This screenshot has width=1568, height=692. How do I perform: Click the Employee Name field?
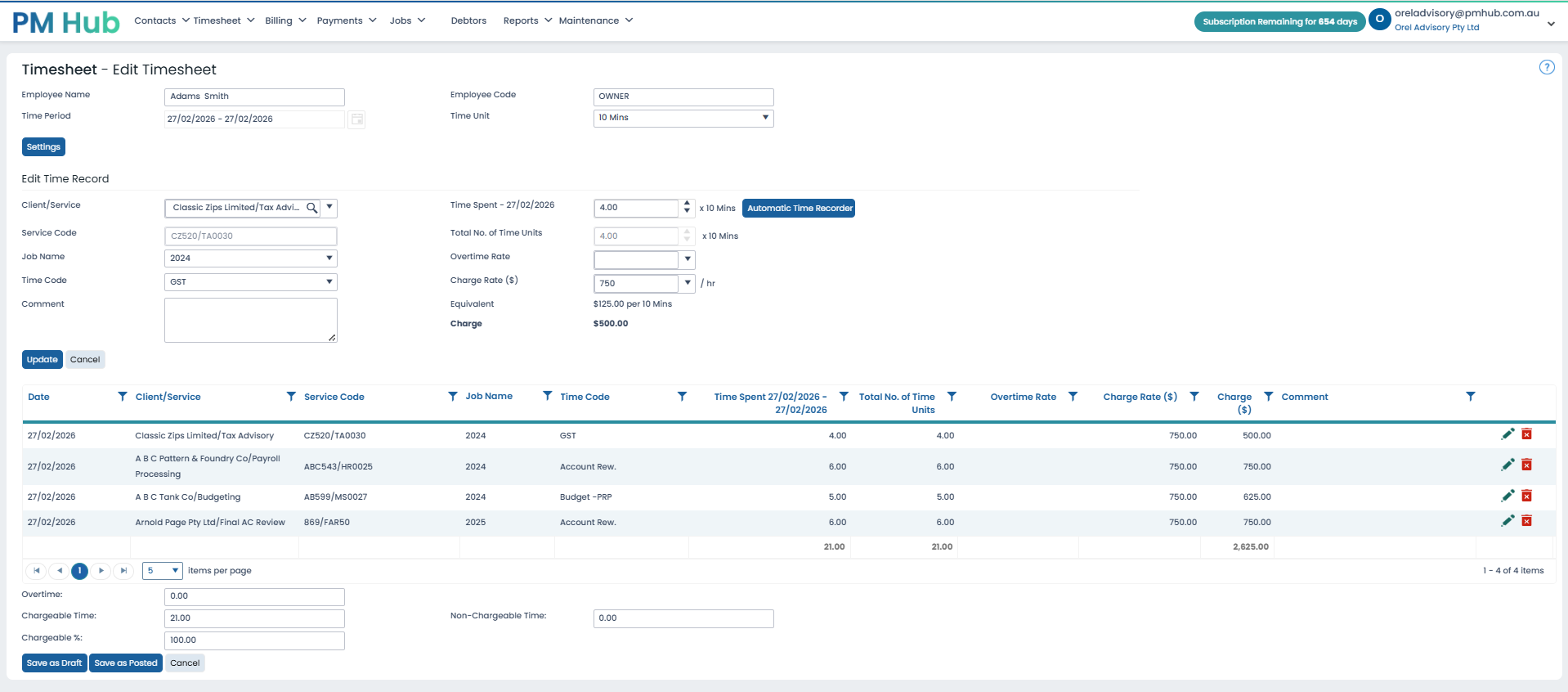pyautogui.click(x=254, y=97)
